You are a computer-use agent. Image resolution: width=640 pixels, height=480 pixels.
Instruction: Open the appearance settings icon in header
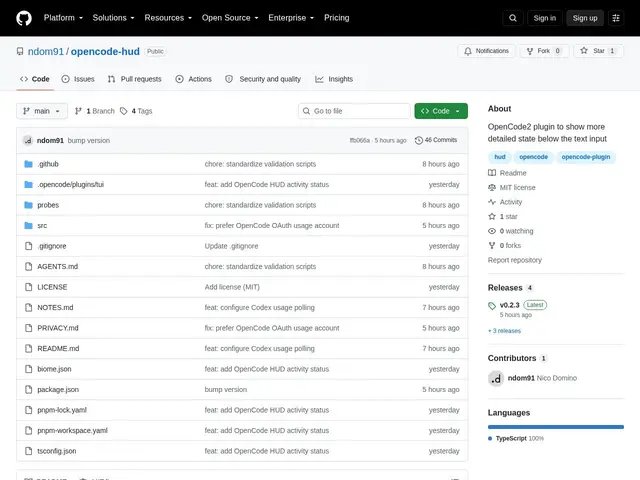coord(616,18)
